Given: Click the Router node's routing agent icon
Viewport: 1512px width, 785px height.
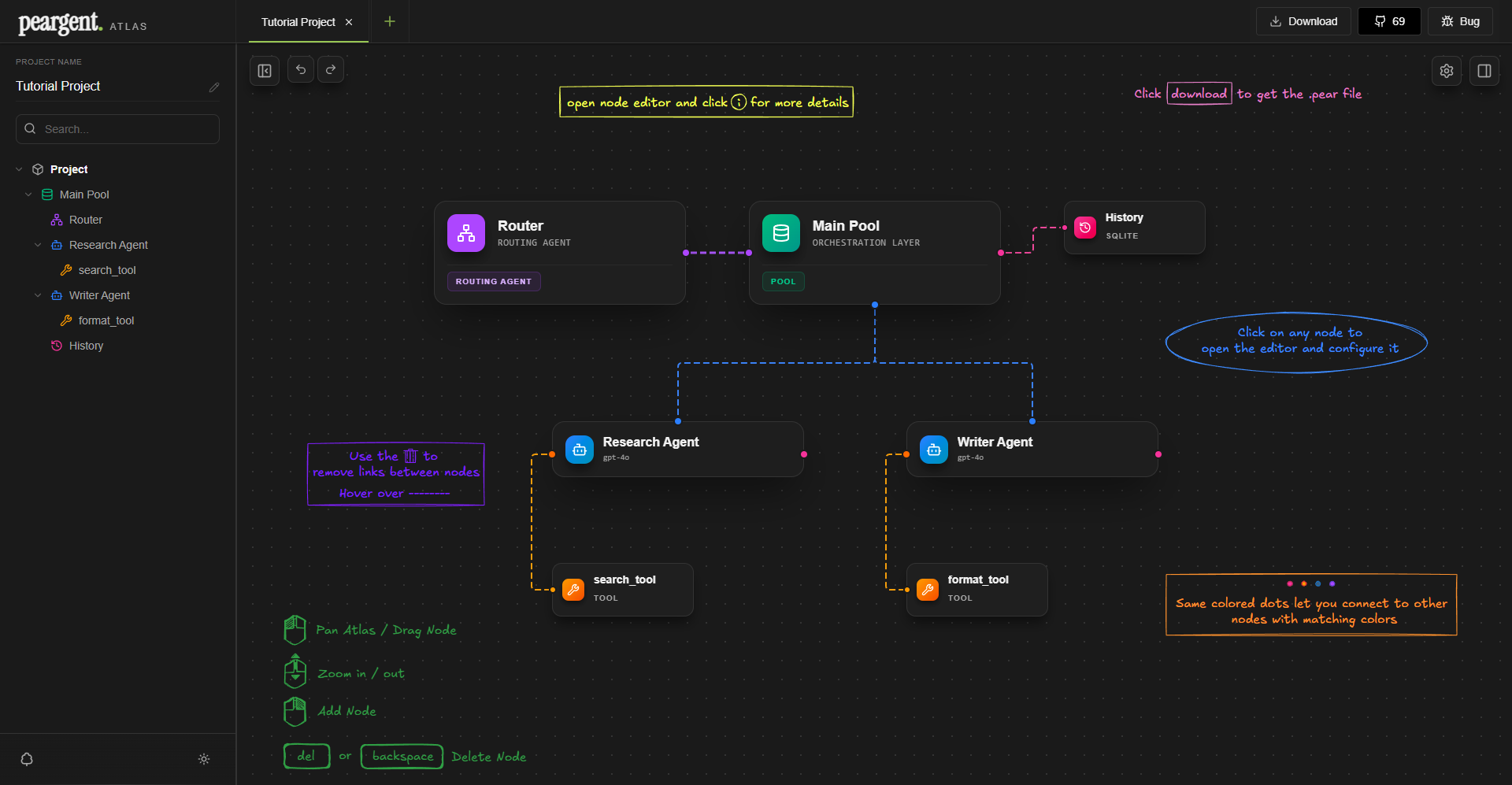Looking at the screenshot, I should coord(465,233).
